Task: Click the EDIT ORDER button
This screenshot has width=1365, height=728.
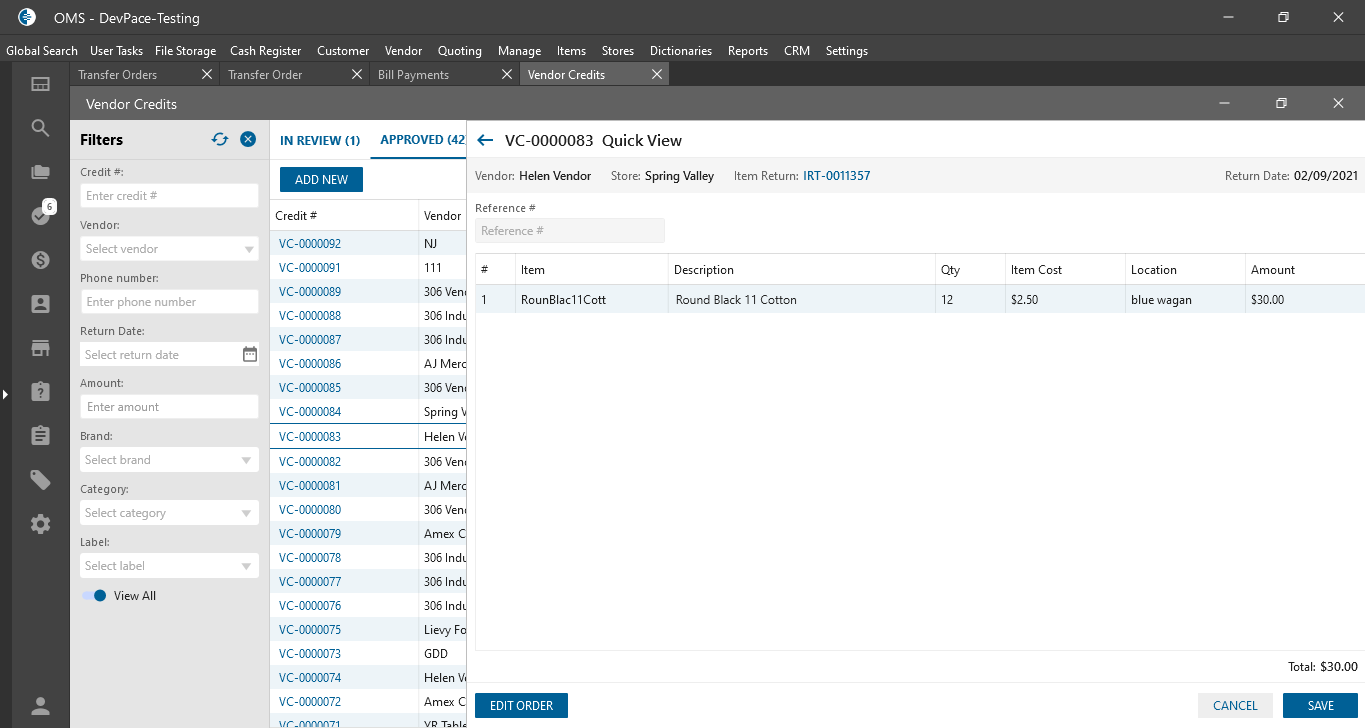Action: click(x=521, y=706)
